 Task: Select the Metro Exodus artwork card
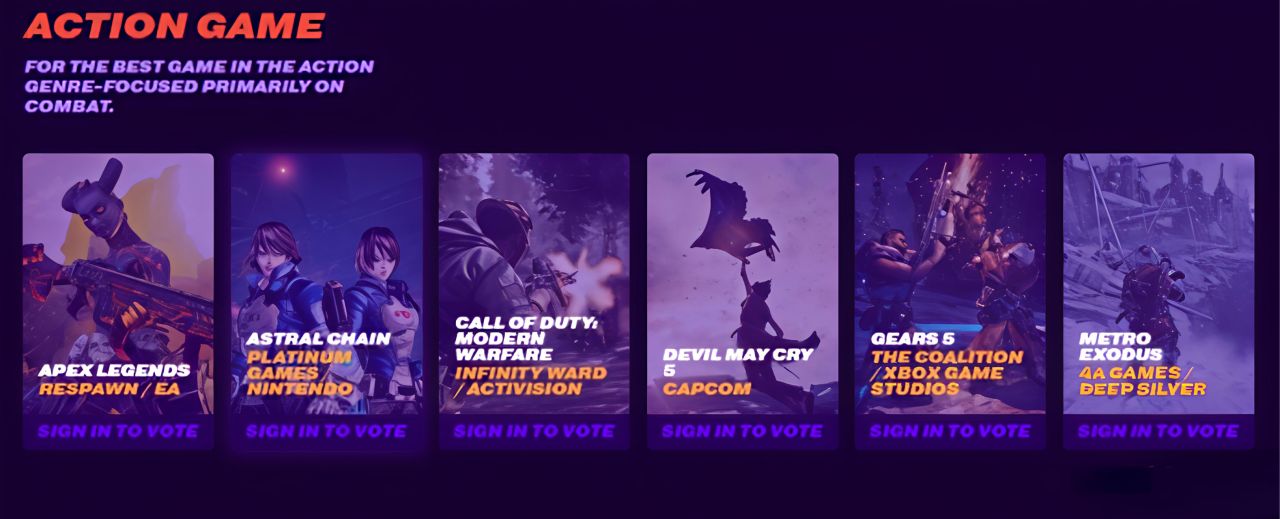click(1158, 284)
